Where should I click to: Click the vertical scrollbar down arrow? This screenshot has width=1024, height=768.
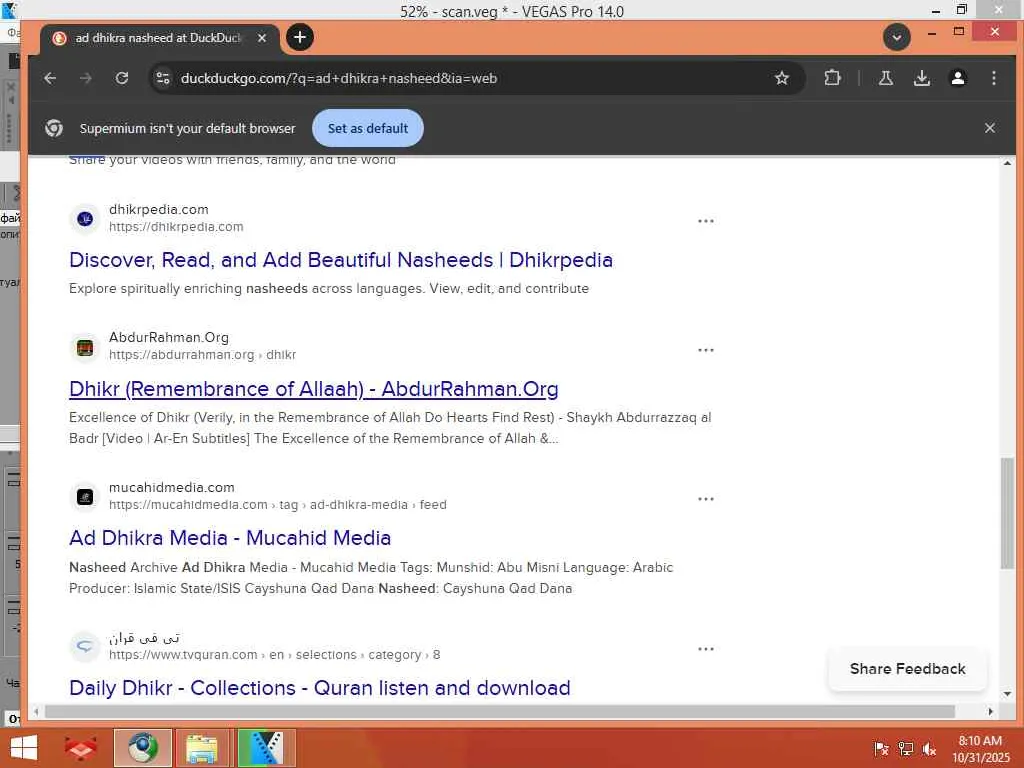[1007, 694]
